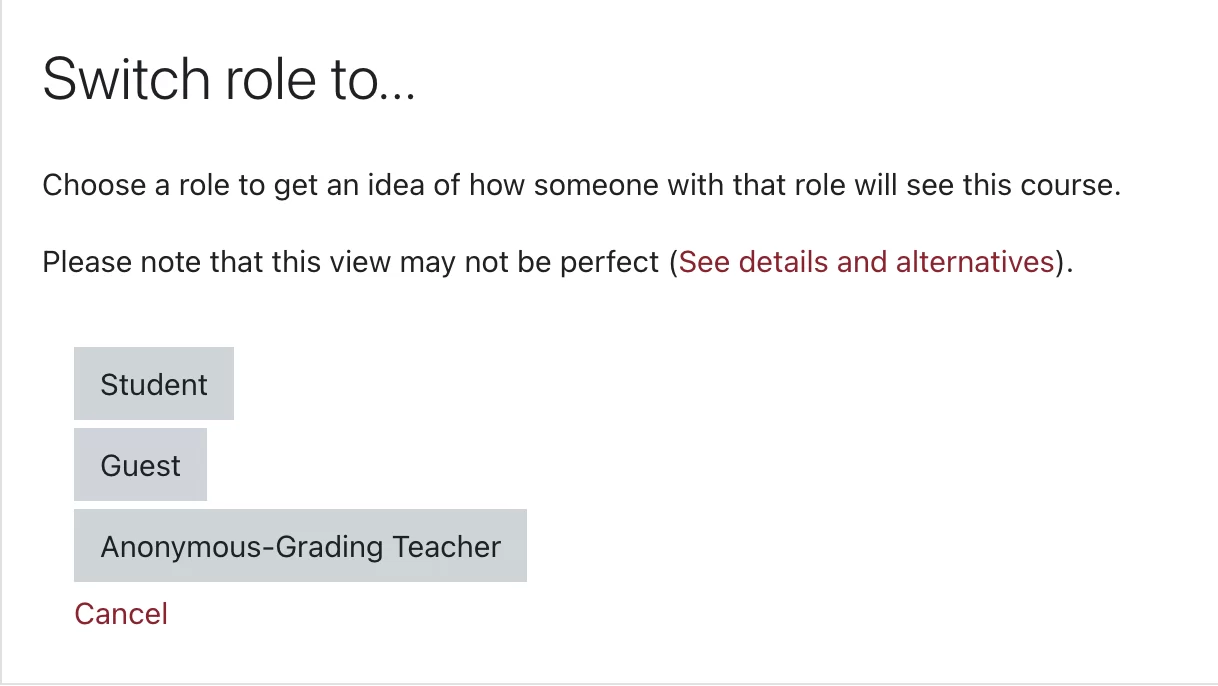Screen dimensions: 1218x686
Task: Switch role to Guest
Action: point(140,465)
